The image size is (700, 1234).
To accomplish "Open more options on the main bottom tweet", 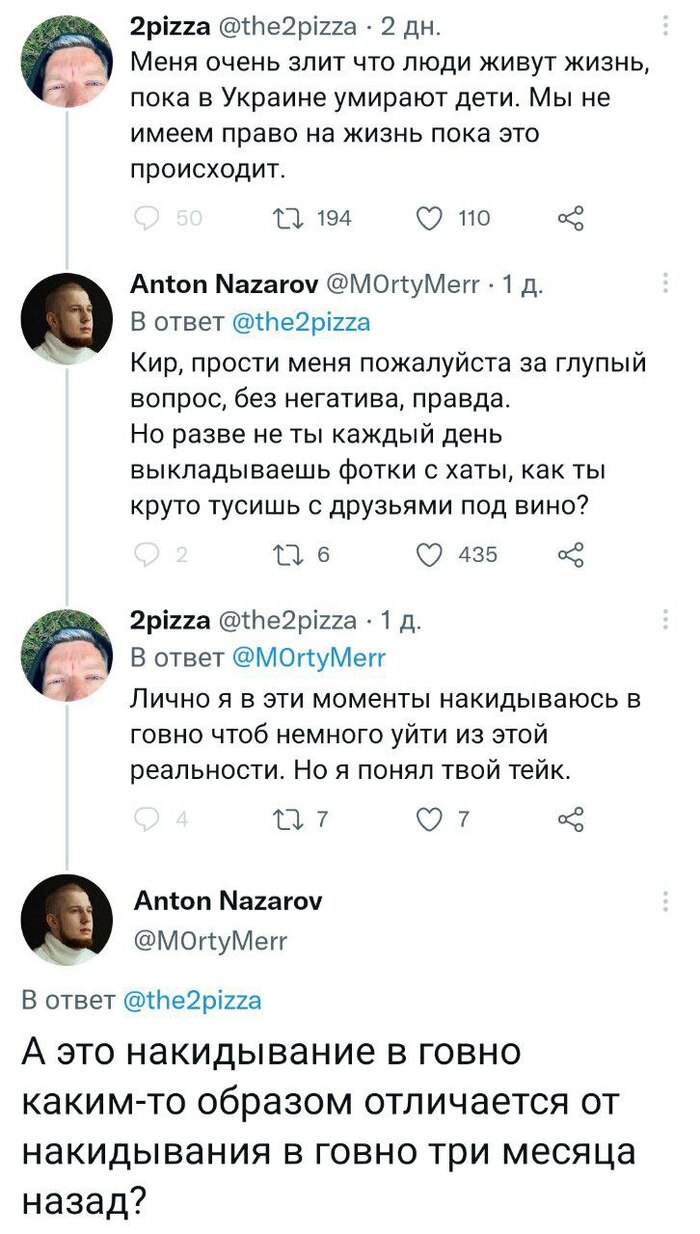I will tap(667, 902).
